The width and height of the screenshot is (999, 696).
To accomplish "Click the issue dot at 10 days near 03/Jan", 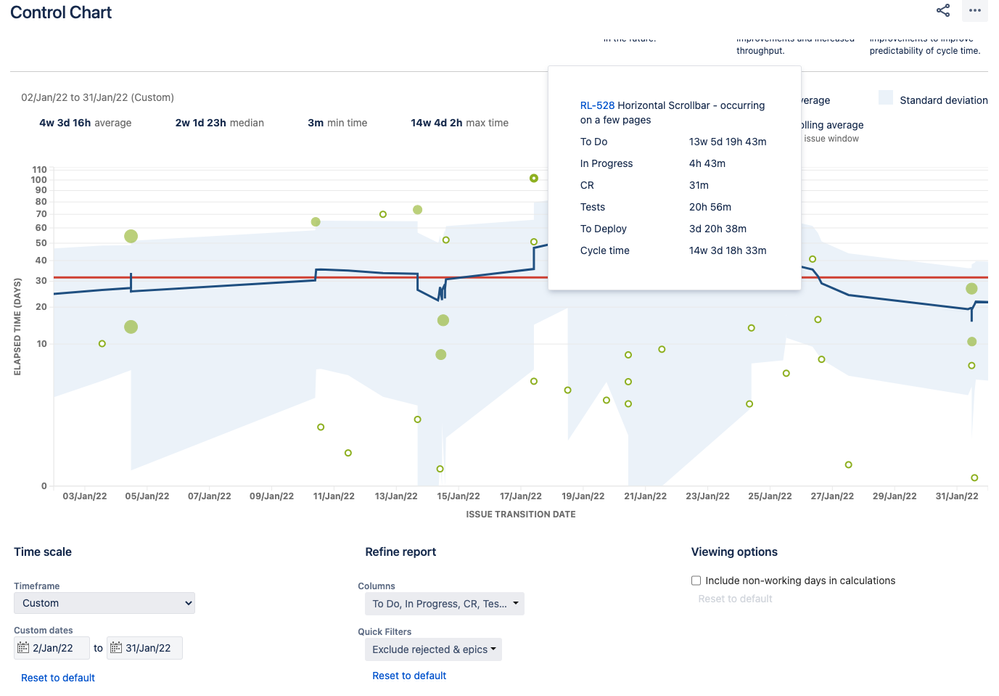I will click(x=102, y=344).
